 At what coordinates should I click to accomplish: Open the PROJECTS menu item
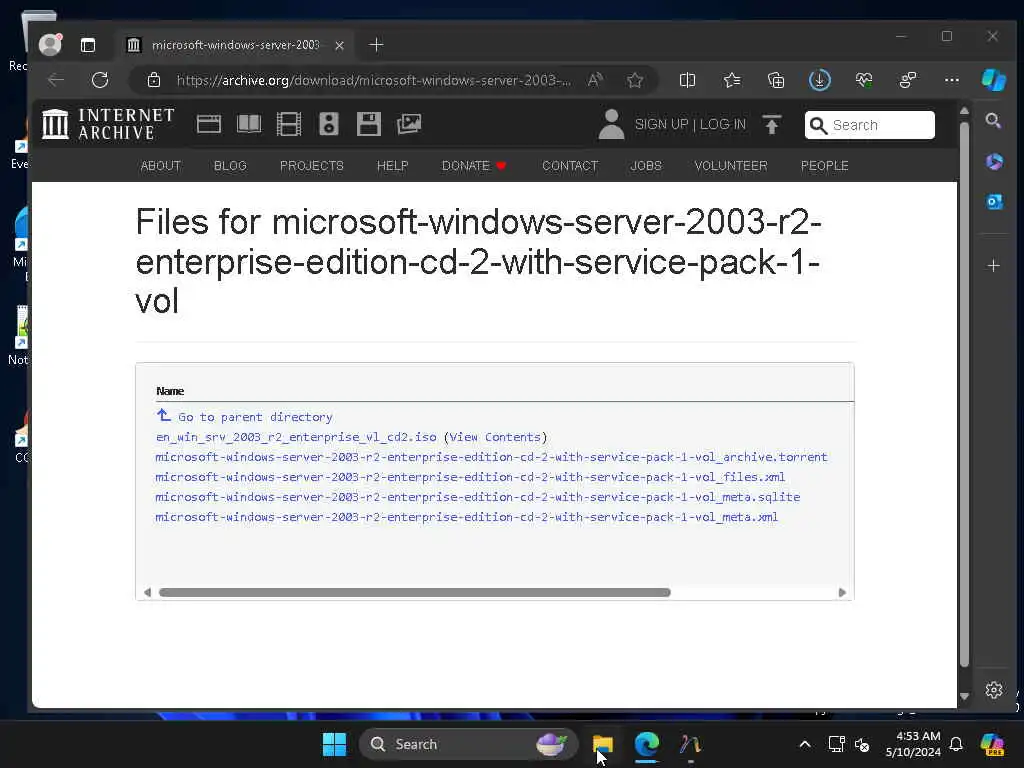pyautogui.click(x=312, y=166)
